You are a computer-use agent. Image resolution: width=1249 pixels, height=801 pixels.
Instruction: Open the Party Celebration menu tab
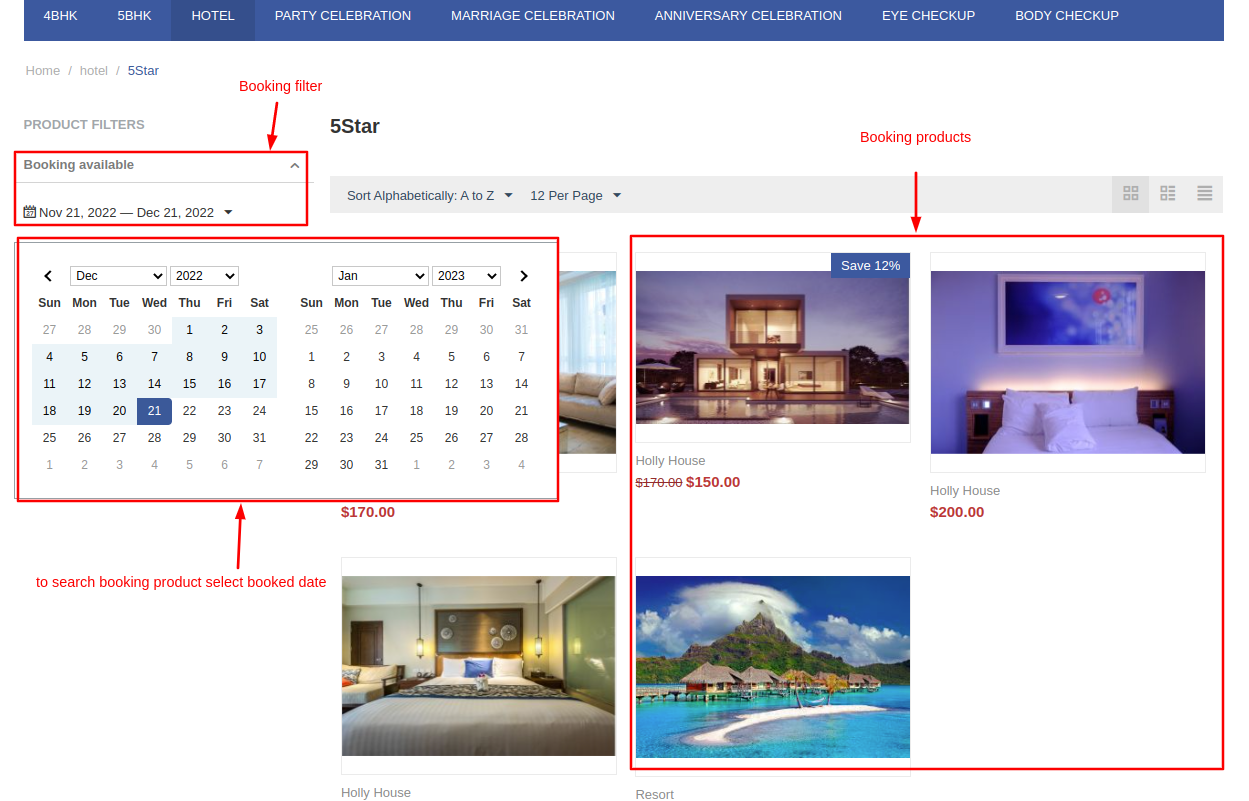click(342, 16)
